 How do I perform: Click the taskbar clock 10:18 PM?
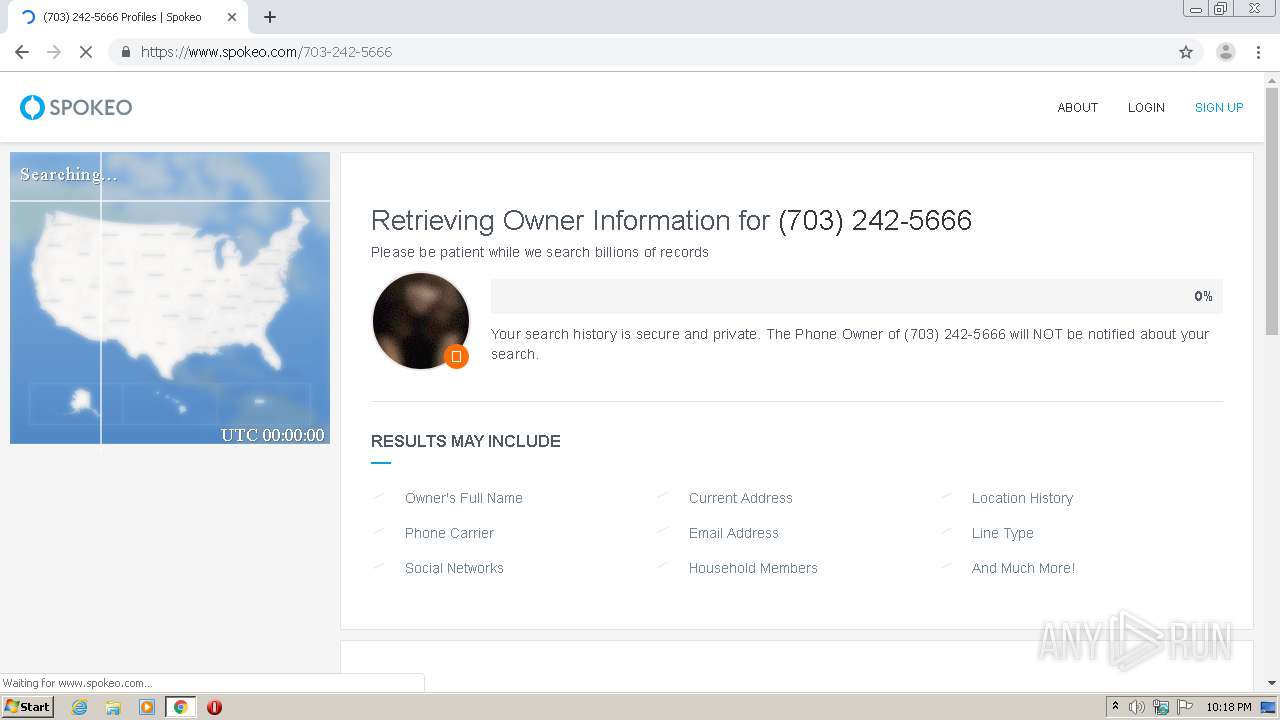coord(1228,707)
